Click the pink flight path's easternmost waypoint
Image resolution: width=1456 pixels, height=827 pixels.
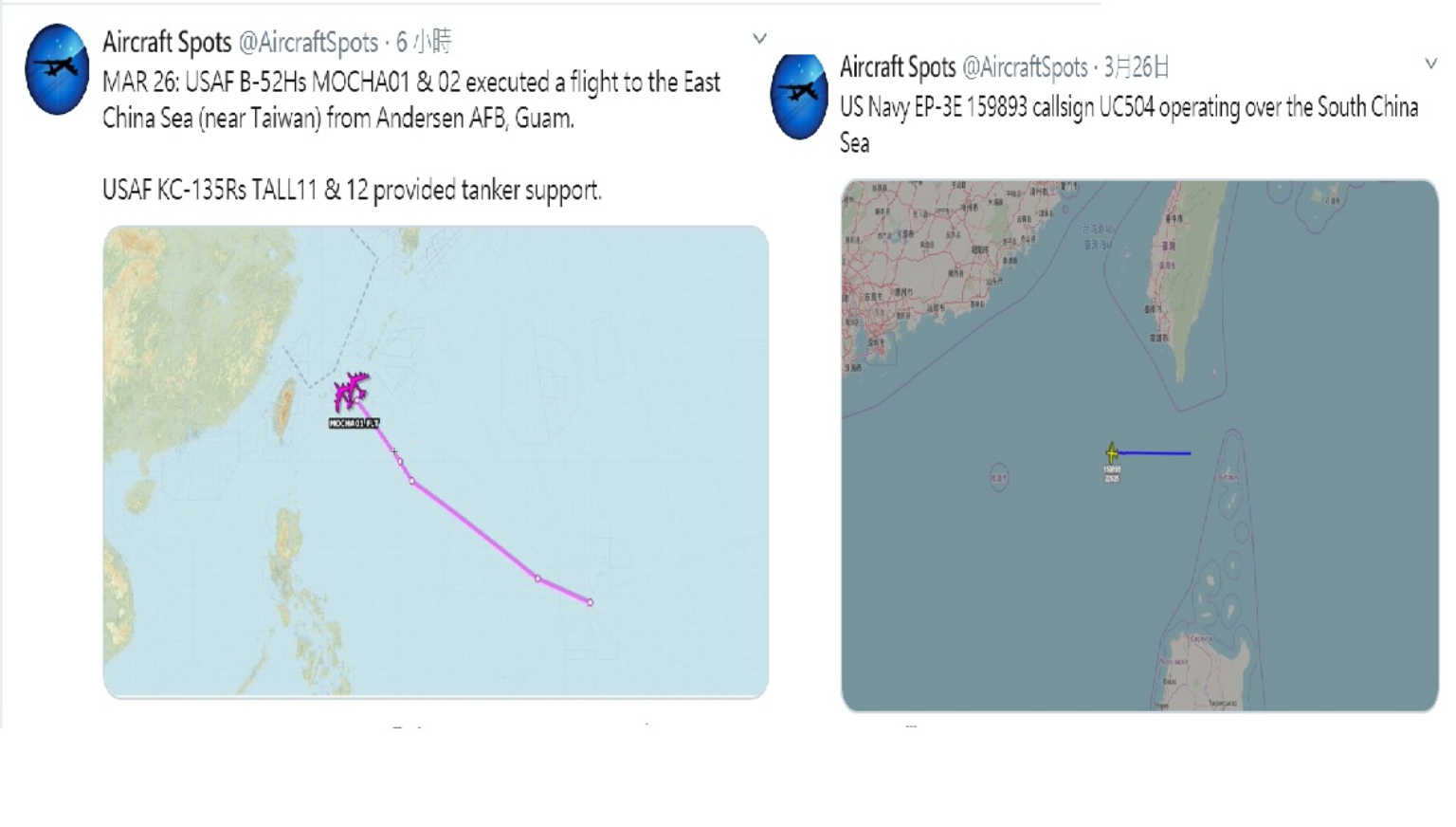coord(590,602)
